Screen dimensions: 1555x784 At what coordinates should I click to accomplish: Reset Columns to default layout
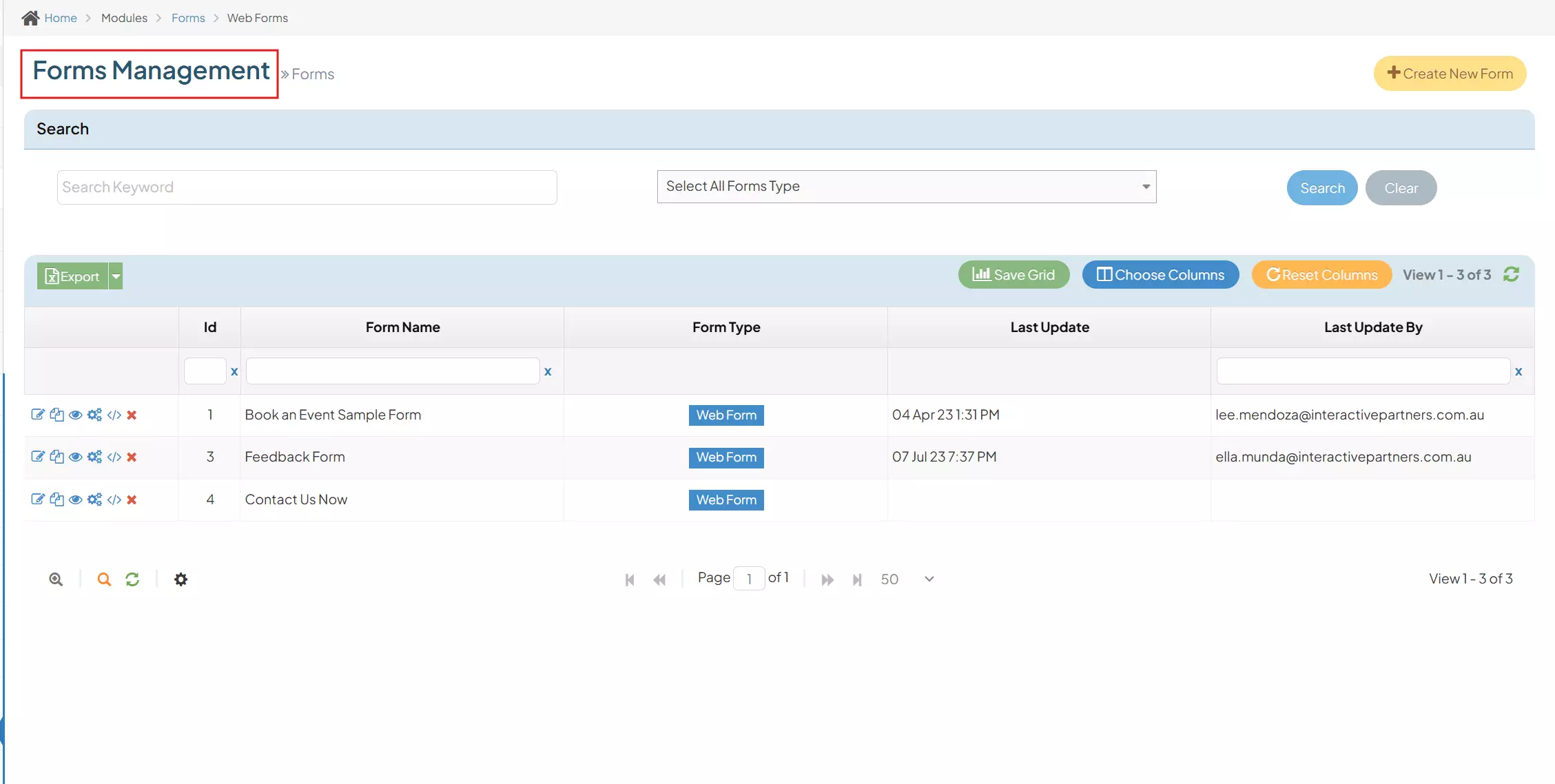pyautogui.click(x=1321, y=274)
